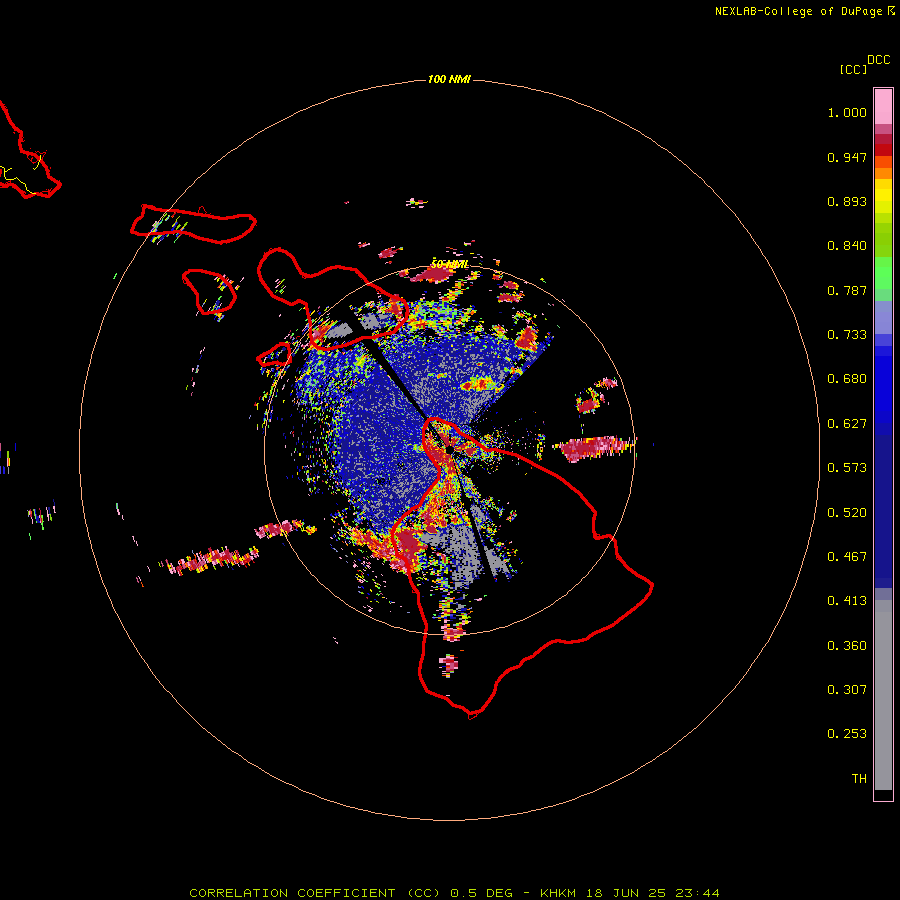Click the 0.947 scale value
The height and width of the screenshot is (900, 900).
point(847,157)
